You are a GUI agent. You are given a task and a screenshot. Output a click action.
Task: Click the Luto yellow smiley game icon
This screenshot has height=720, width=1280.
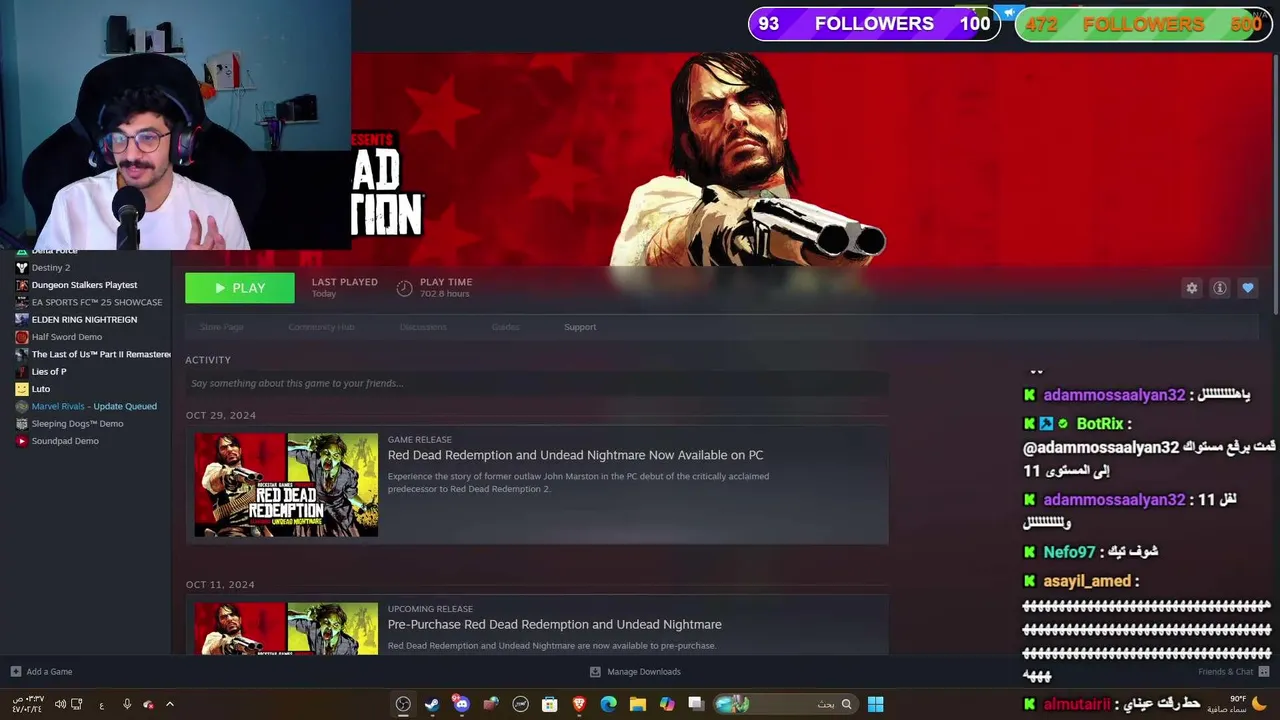coord(22,389)
